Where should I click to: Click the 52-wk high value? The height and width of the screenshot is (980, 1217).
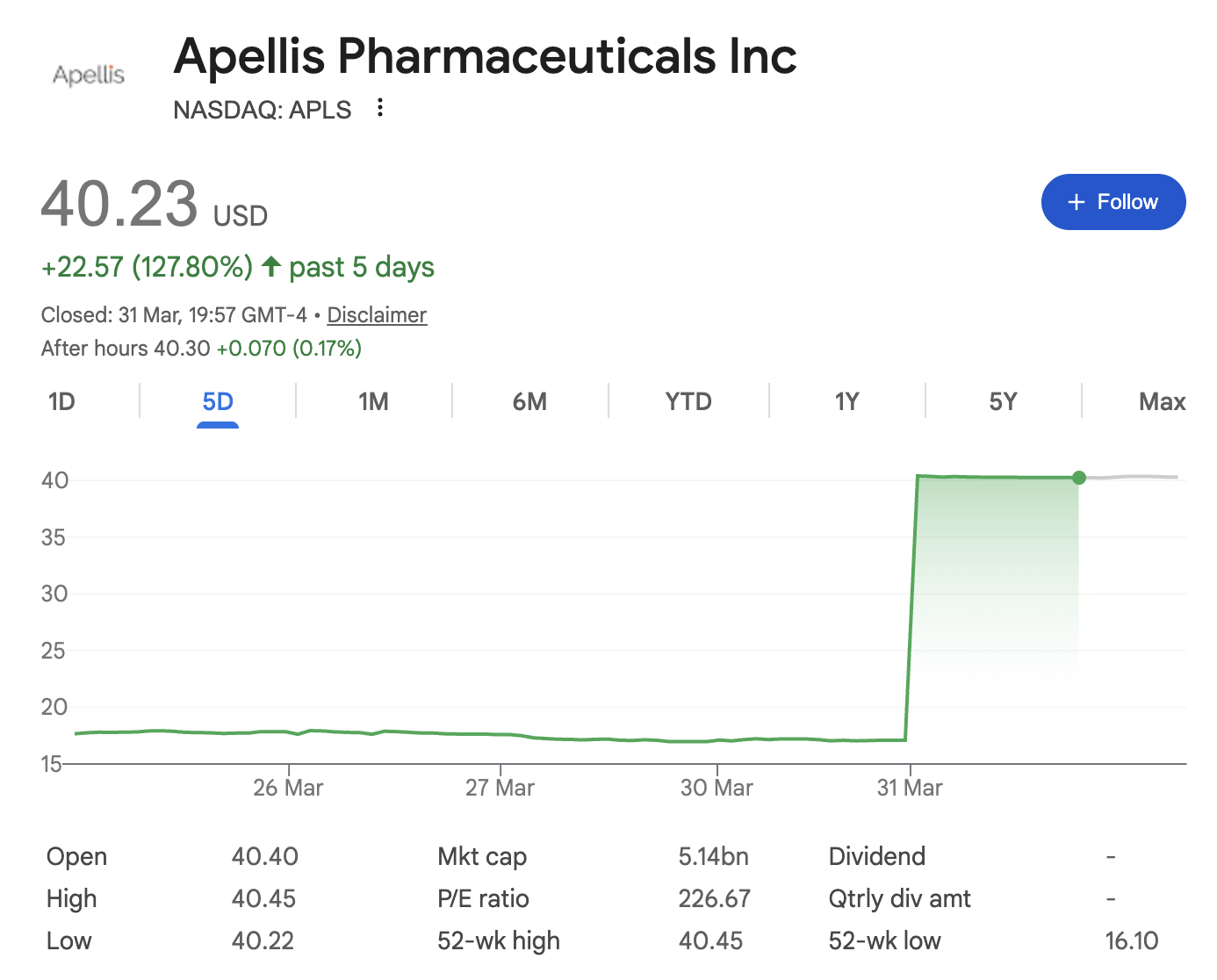point(712,940)
